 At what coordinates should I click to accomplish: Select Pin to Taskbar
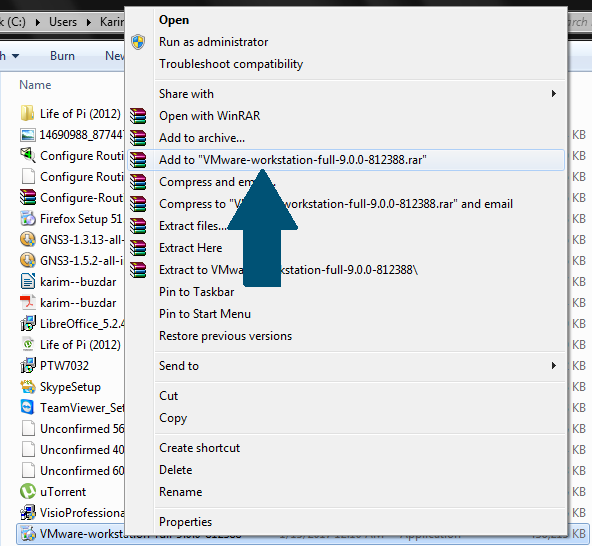(x=345, y=292)
